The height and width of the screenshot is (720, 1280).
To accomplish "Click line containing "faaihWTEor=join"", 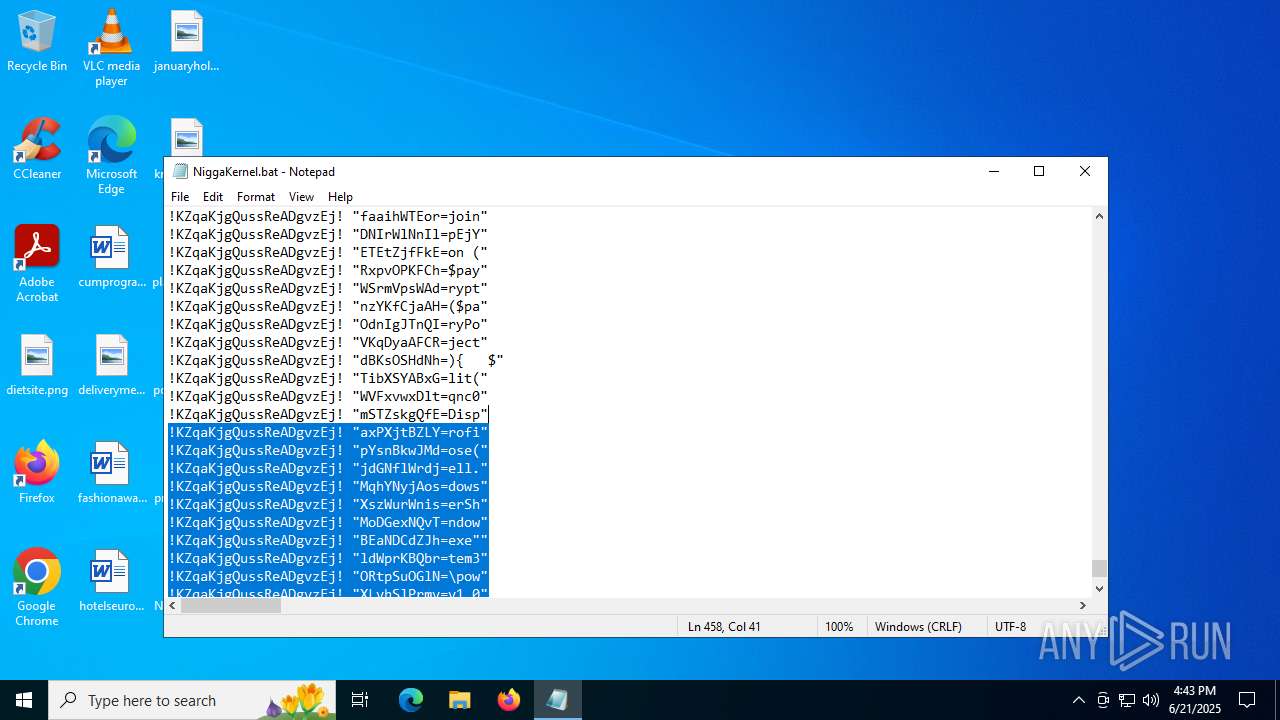I will tap(328, 216).
